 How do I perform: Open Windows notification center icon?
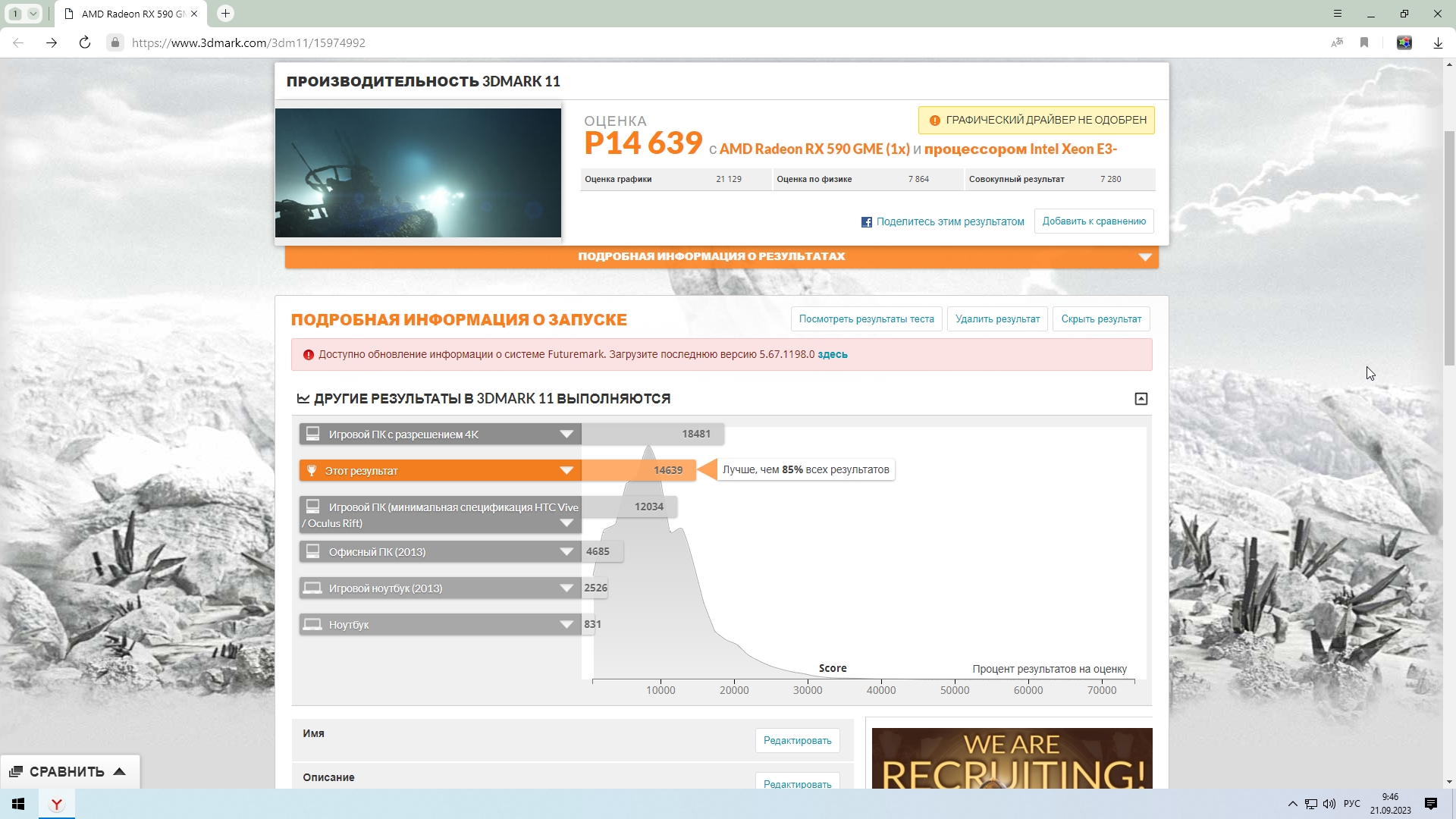[1431, 804]
